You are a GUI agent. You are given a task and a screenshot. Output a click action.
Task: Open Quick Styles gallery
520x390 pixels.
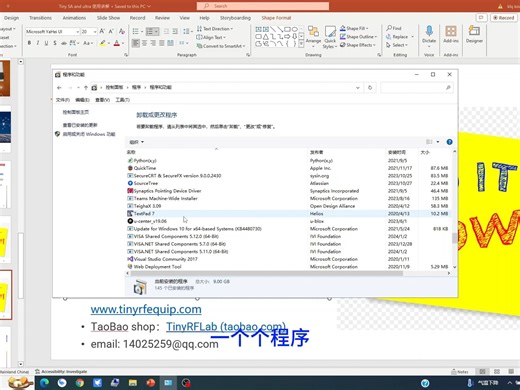point(330,37)
